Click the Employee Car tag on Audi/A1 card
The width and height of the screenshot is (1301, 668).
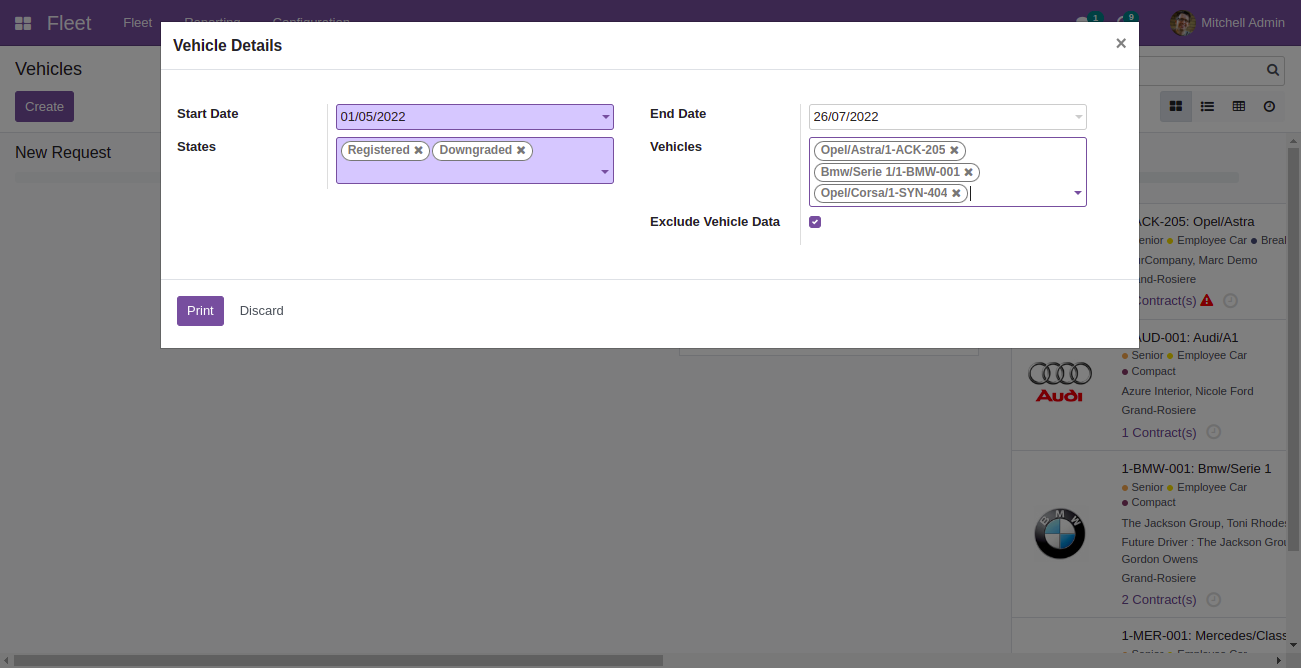(x=1212, y=355)
